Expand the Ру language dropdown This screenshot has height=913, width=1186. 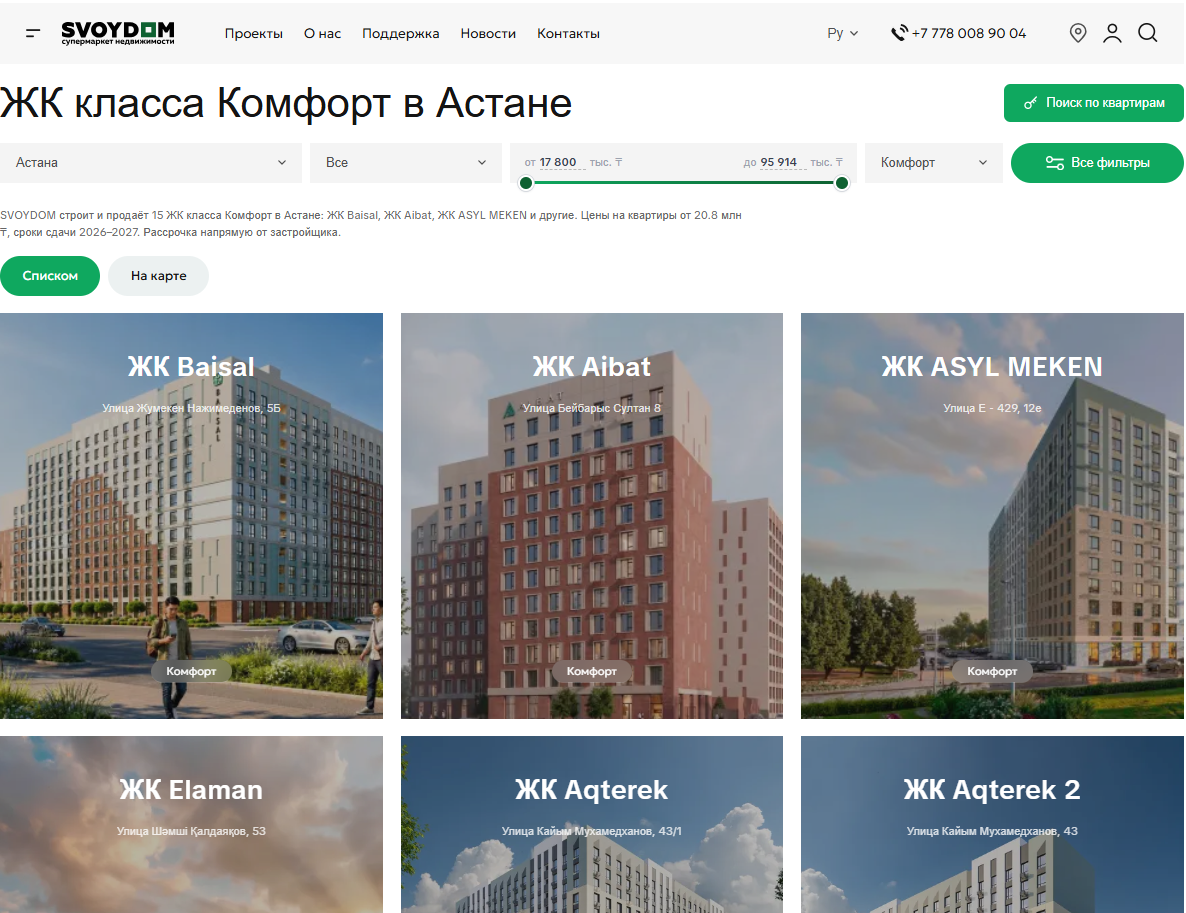(843, 33)
